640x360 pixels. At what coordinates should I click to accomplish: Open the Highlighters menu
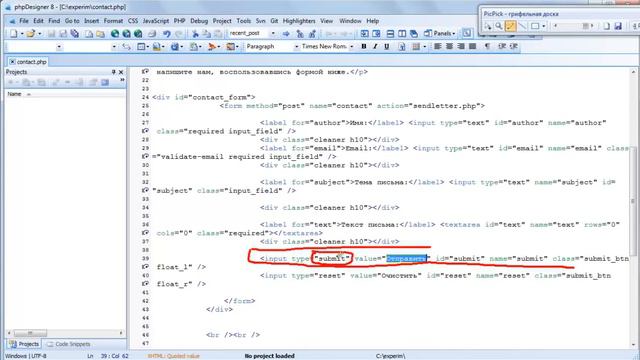(299, 21)
